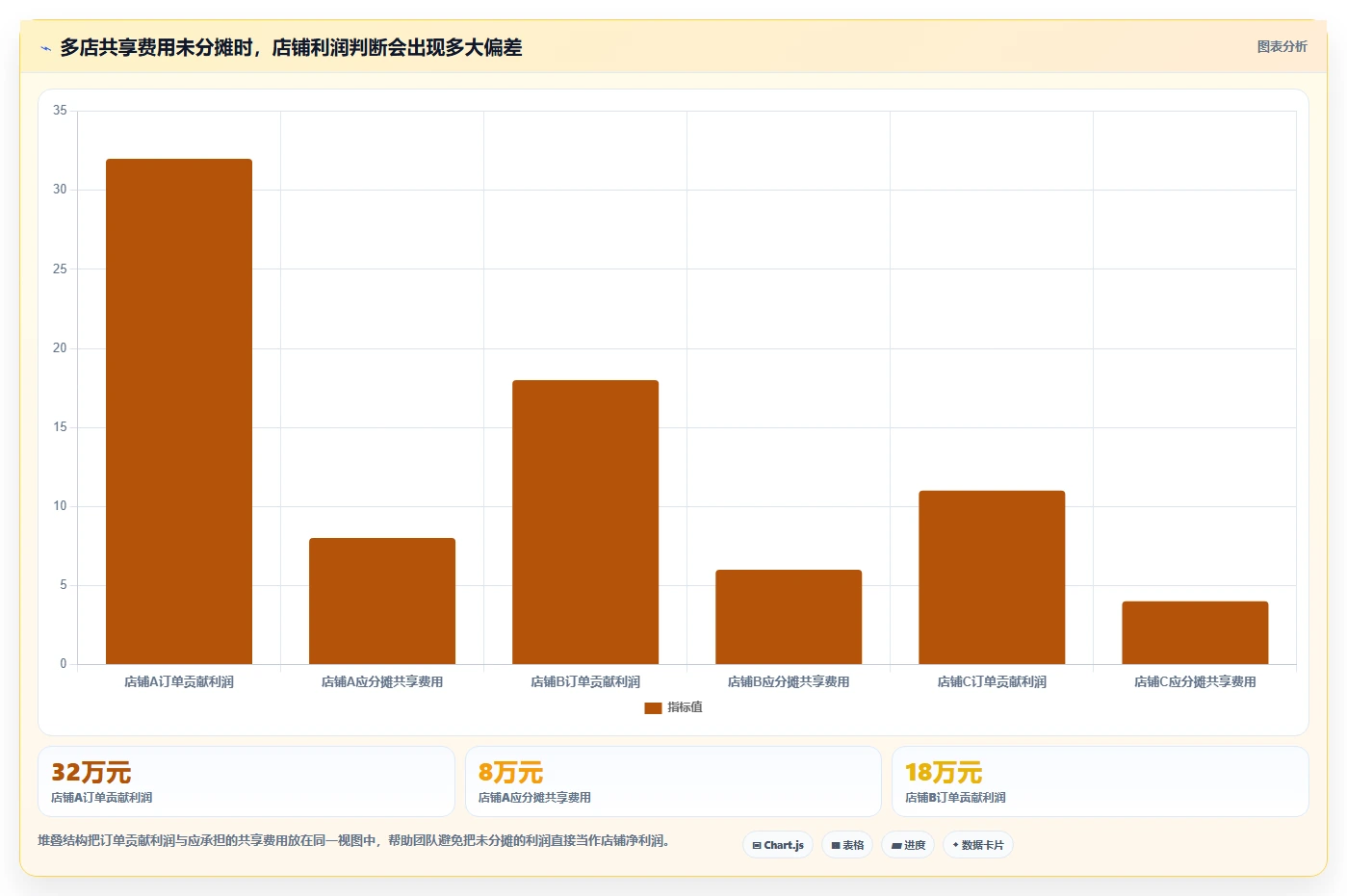The height and width of the screenshot is (896, 1347).
Task: Click the 店铺A应分摊共享费用 bar
Action: (382, 601)
